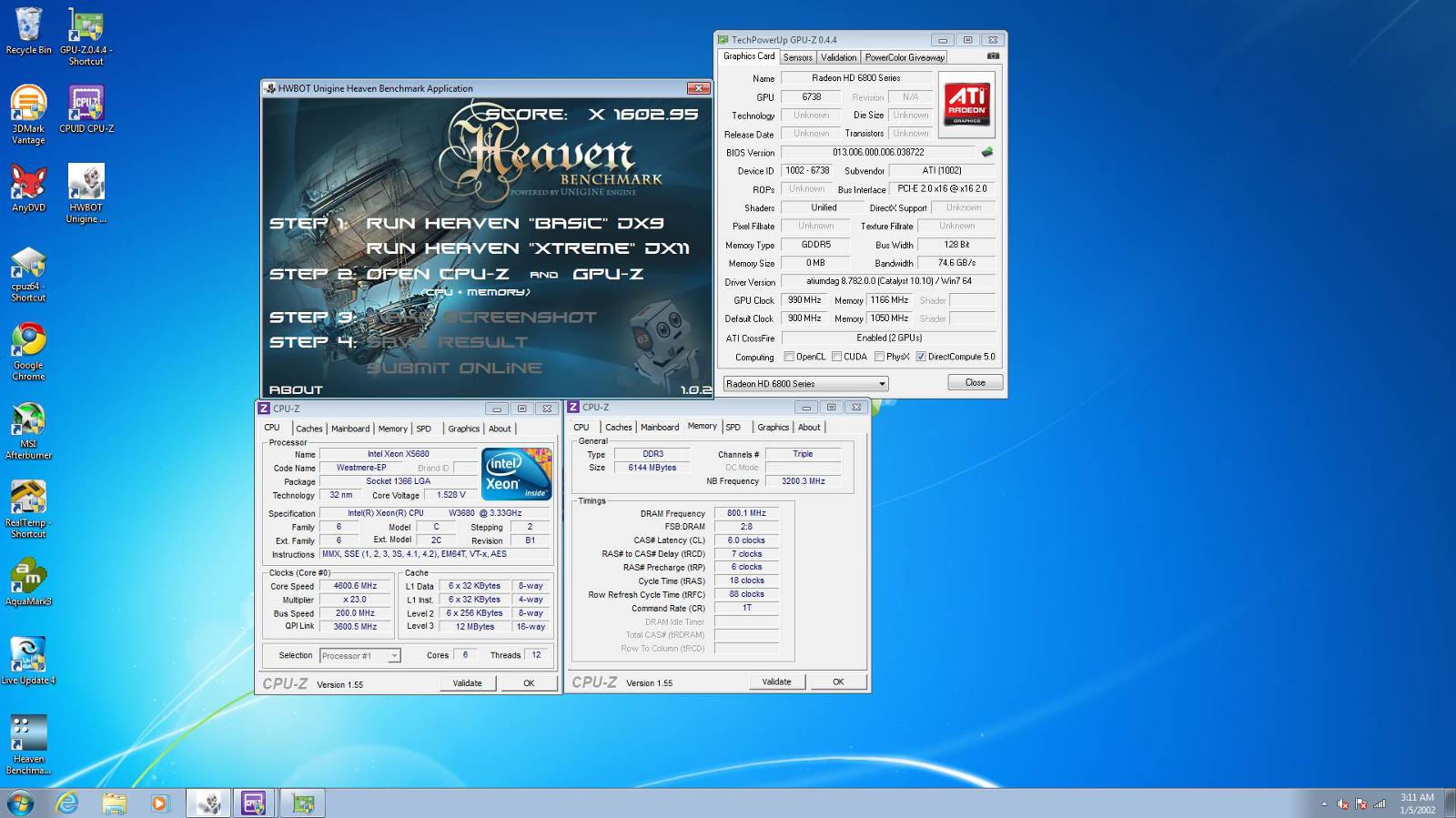Enable the CUDA checkbox in GPU-Z
The image size is (1456, 818).
[836, 357]
